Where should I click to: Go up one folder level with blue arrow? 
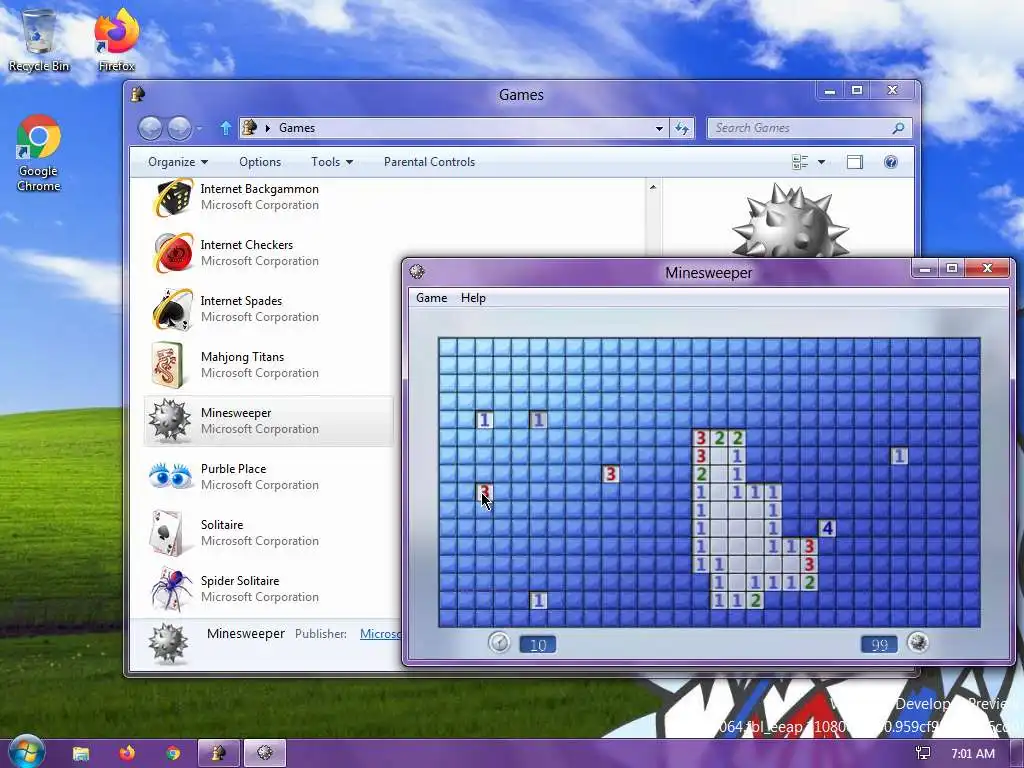pos(225,128)
